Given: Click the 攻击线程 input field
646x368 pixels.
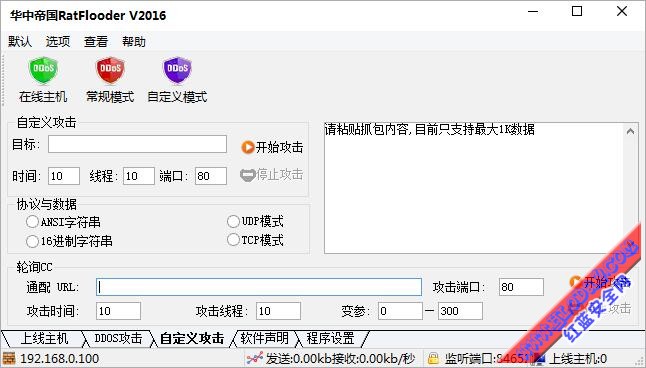Looking at the screenshot, I should coord(278,311).
